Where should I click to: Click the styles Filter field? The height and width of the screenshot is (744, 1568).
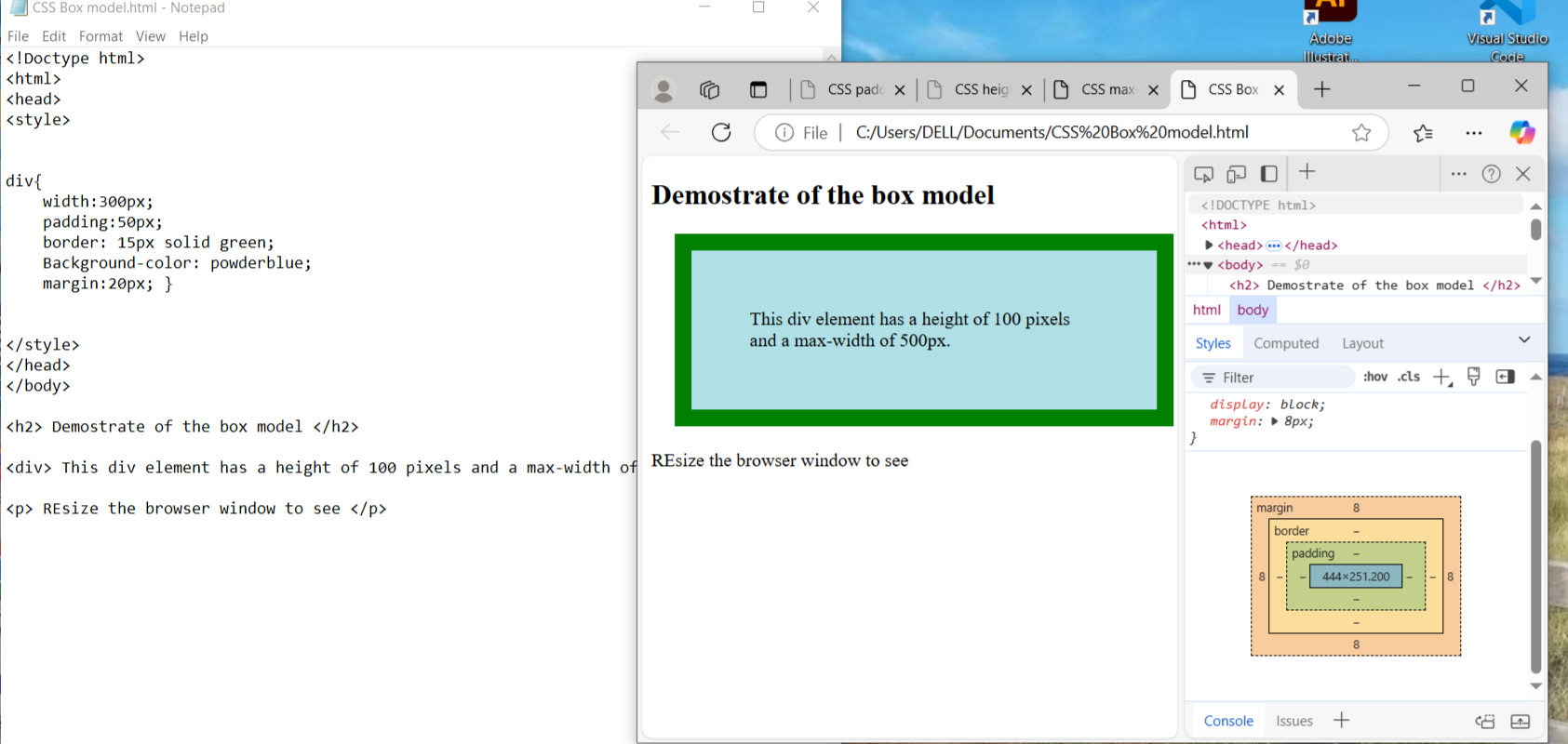[1273, 377]
